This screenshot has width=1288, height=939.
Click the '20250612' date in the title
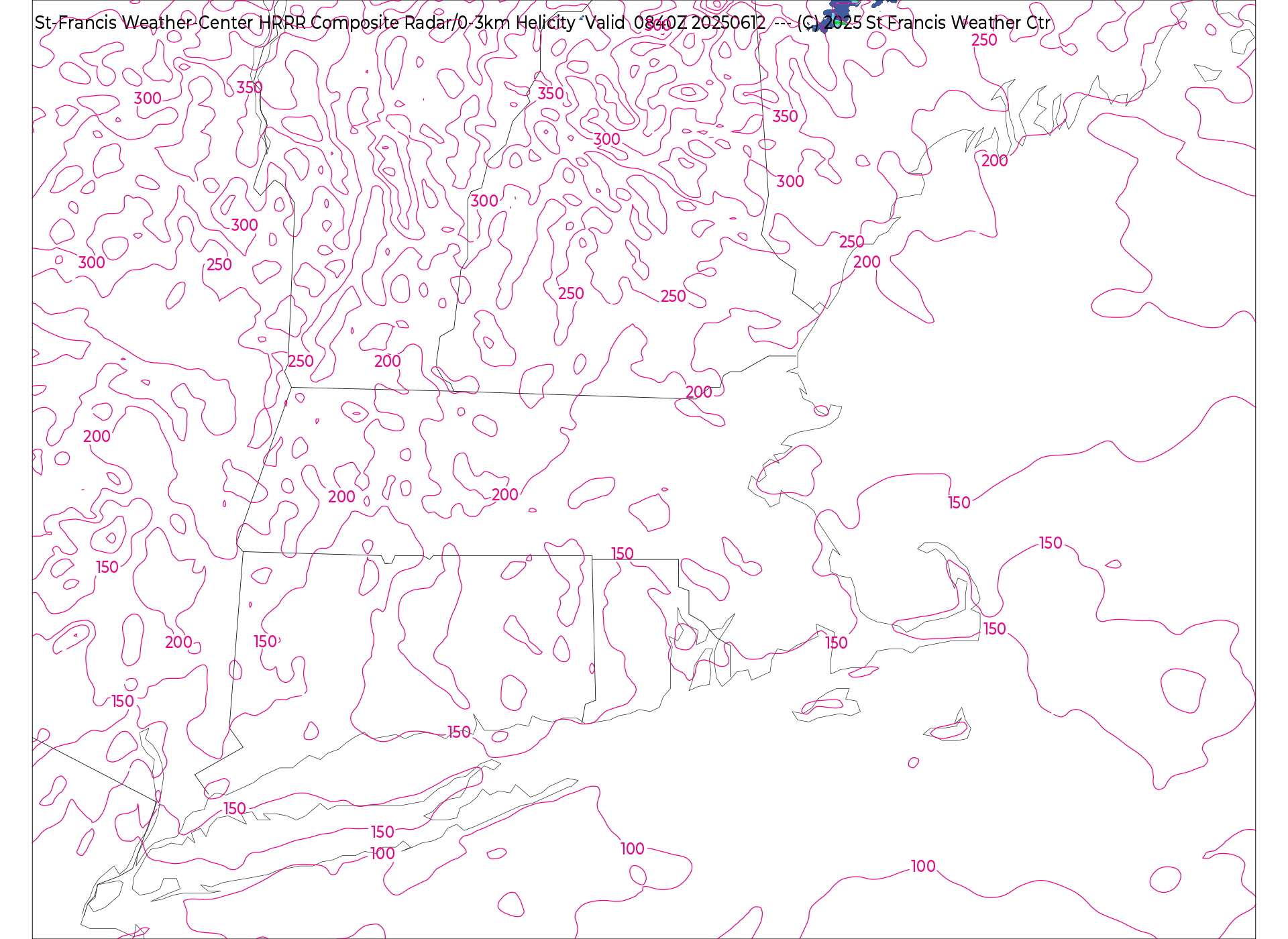tap(728, 23)
